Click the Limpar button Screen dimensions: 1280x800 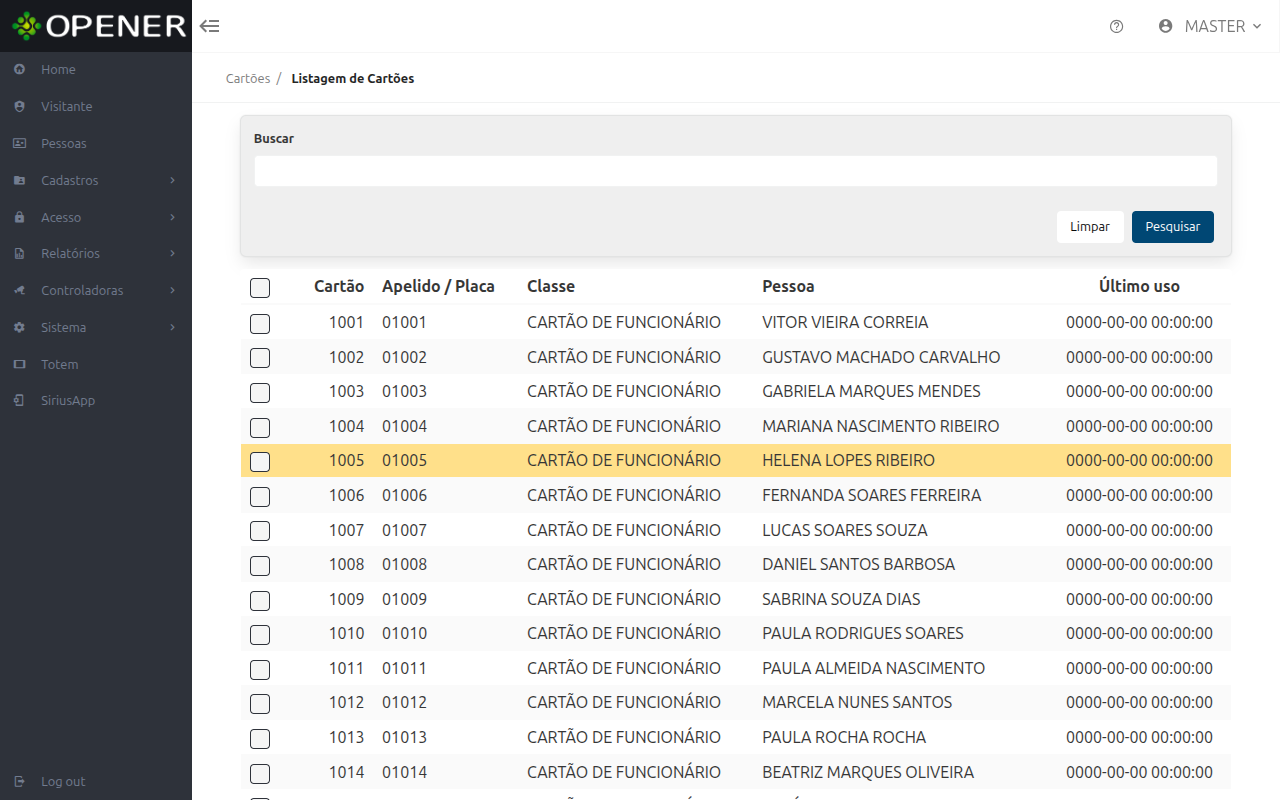(1090, 227)
